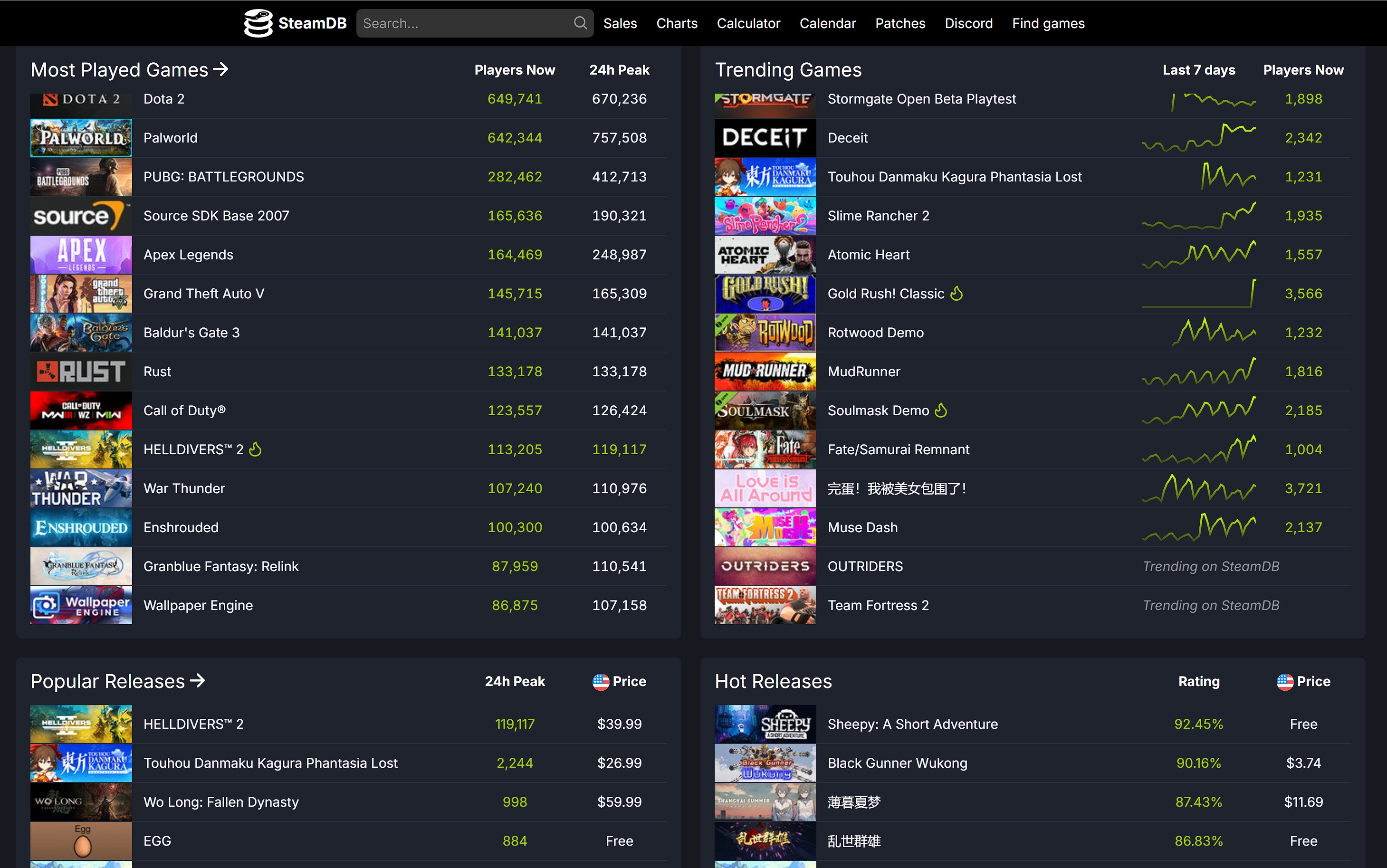The height and width of the screenshot is (868, 1387).
Task: Click the search magnifier icon
Action: point(580,23)
